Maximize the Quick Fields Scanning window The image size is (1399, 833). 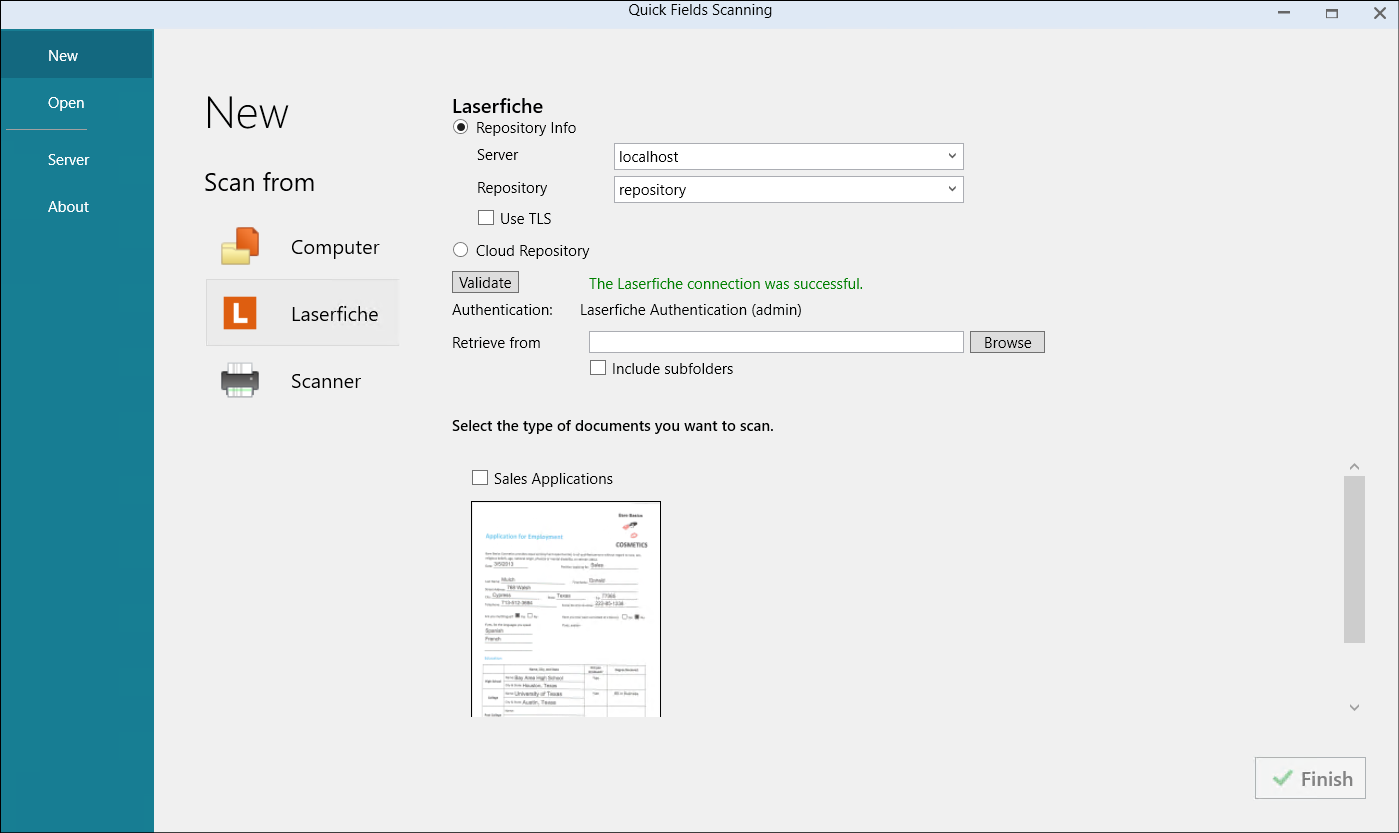pos(1332,13)
